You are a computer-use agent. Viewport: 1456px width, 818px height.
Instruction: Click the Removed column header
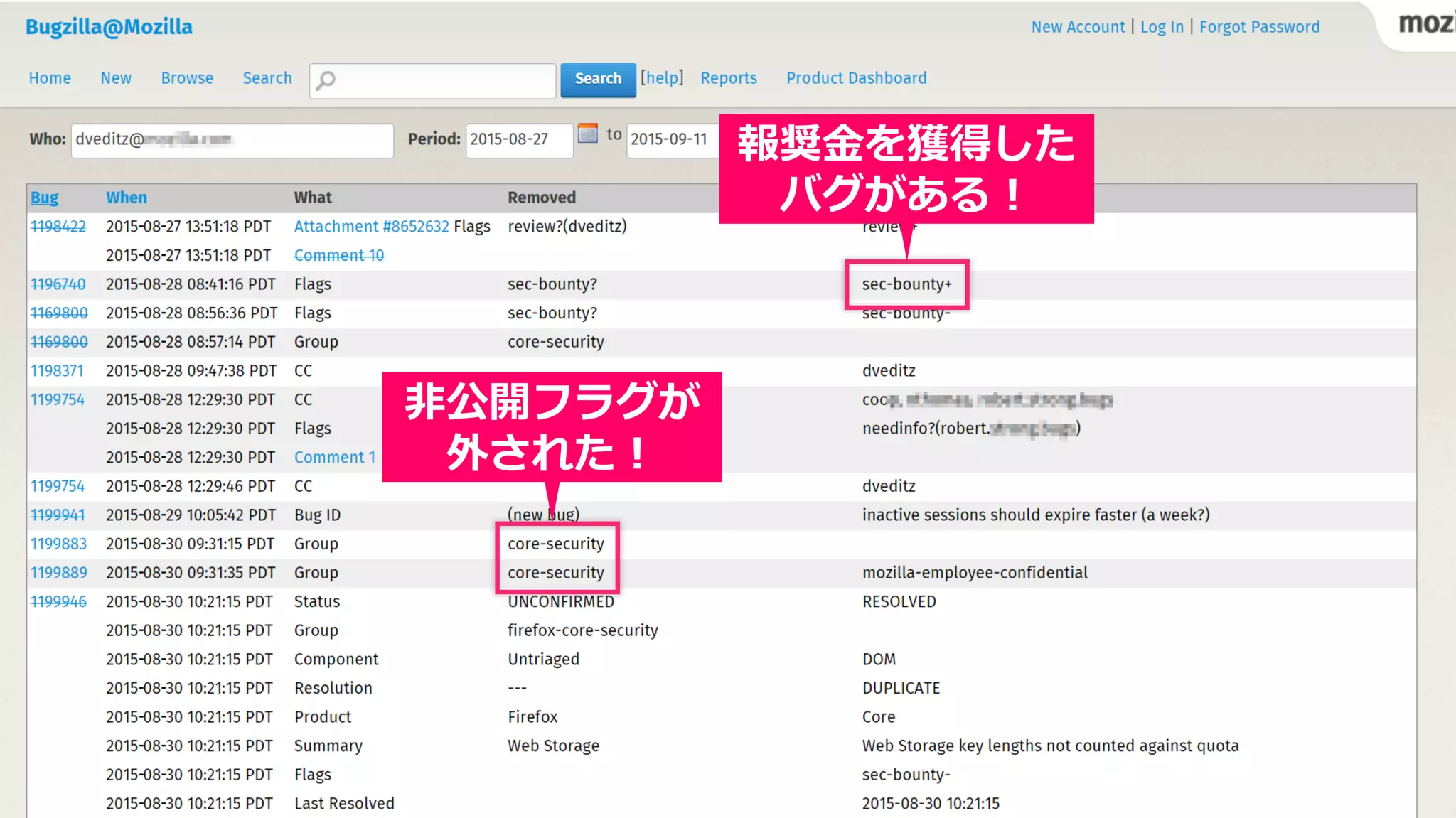[541, 198]
